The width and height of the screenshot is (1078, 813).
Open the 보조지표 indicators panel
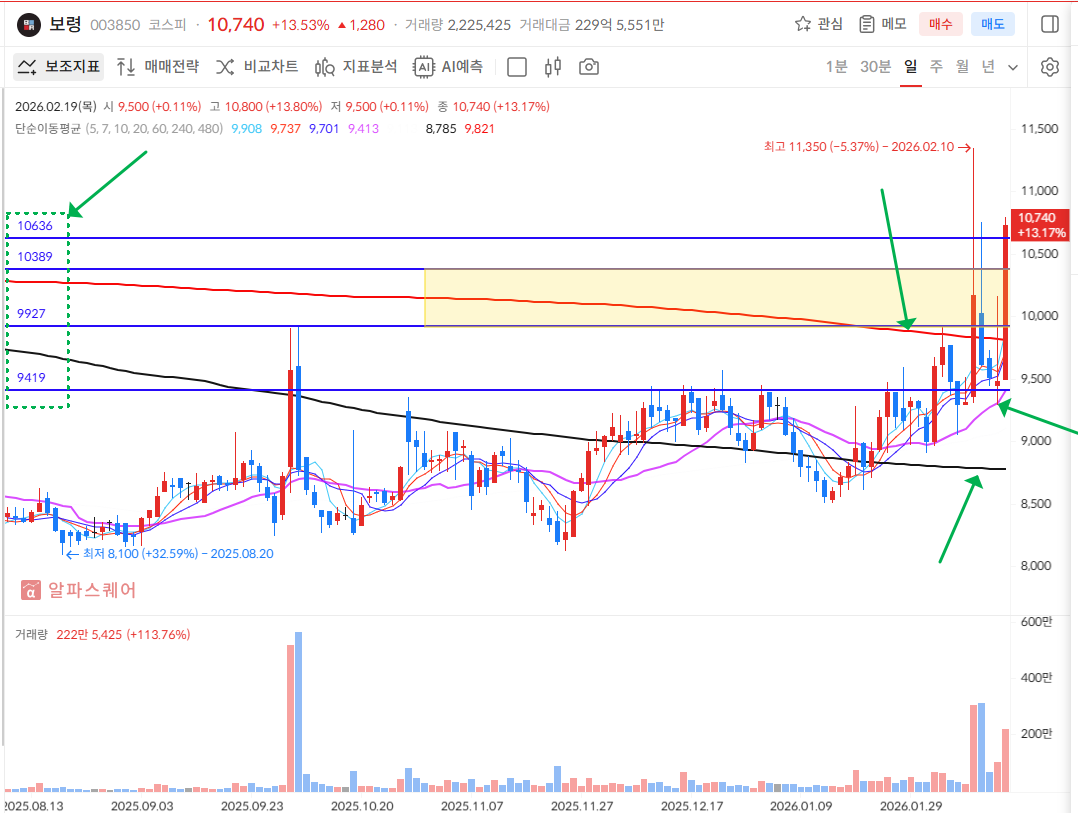point(58,67)
